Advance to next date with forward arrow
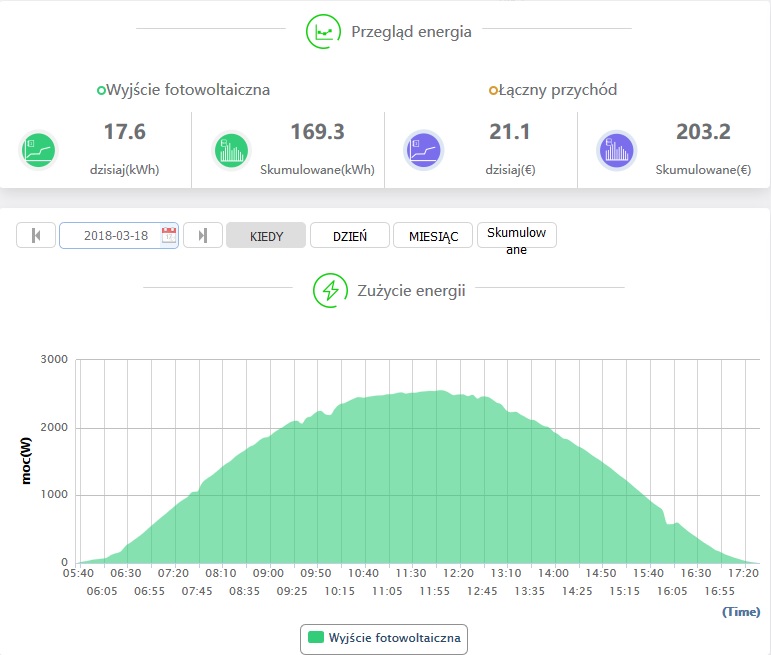Viewport: 771px width, 655px height. [x=203, y=235]
